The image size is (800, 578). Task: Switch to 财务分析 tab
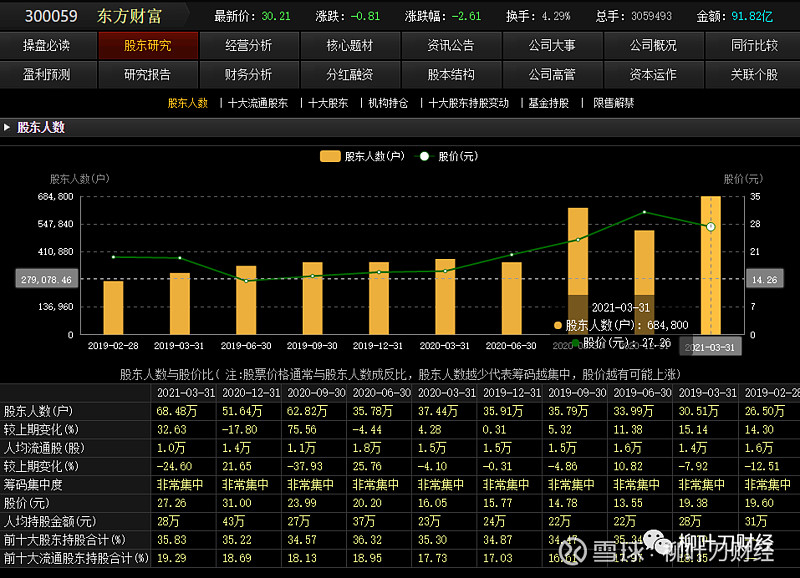tap(249, 74)
